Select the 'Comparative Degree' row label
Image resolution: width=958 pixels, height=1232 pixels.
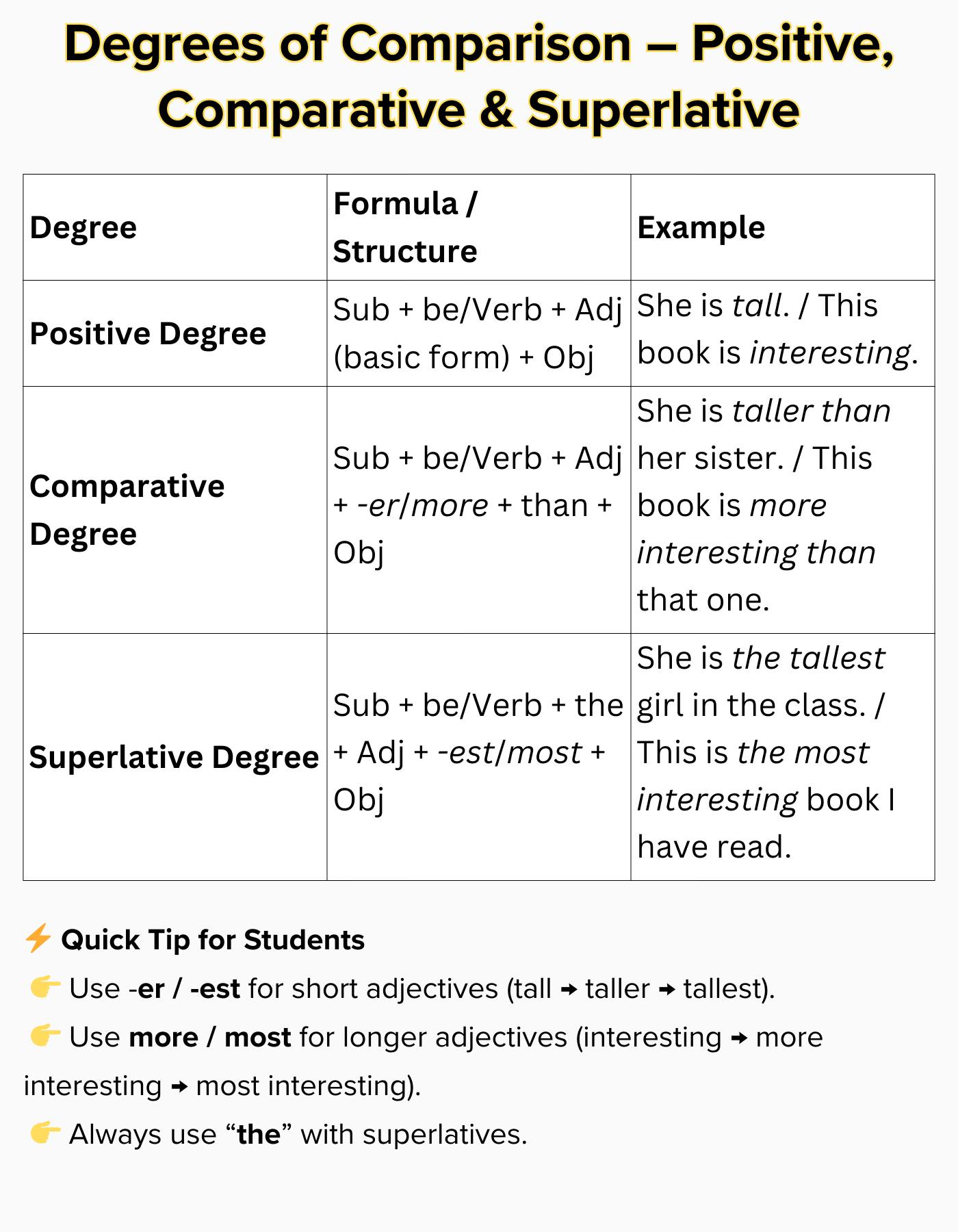pos(127,510)
